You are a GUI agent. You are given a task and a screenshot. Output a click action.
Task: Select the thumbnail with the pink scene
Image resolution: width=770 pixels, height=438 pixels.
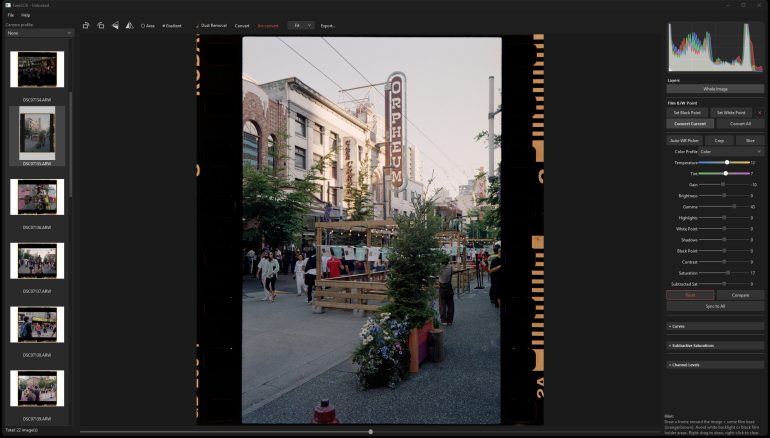(37, 197)
